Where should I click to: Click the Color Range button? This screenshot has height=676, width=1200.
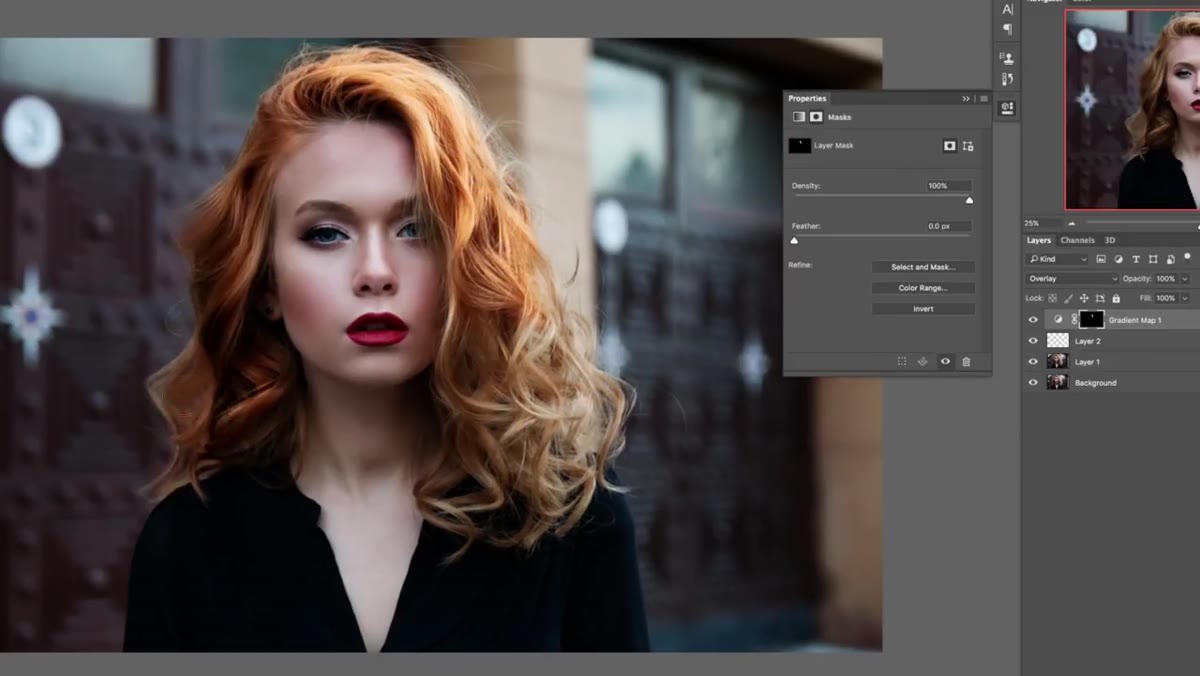(x=923, y=288)
